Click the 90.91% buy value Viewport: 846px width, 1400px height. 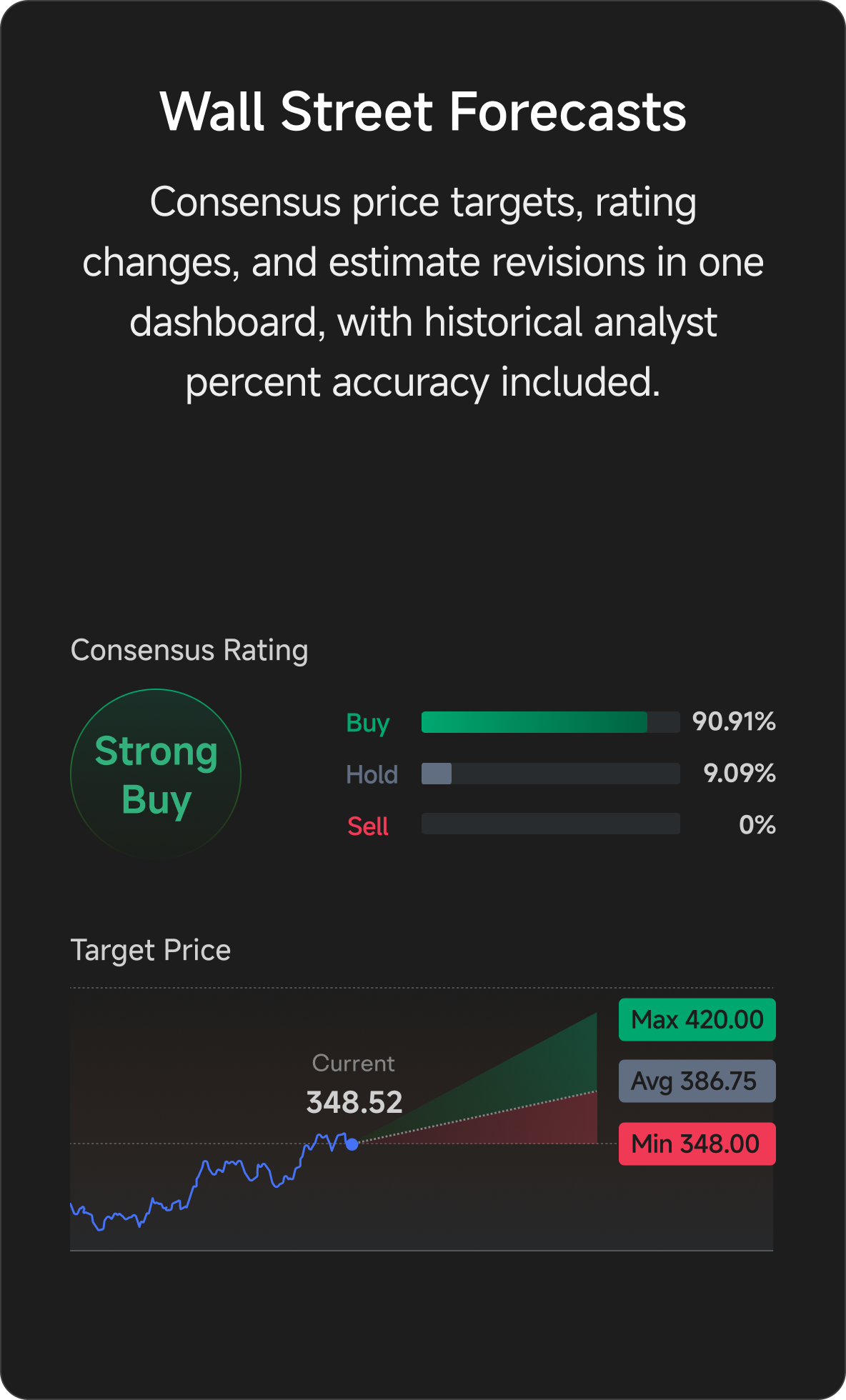click(x=734, y=721)
